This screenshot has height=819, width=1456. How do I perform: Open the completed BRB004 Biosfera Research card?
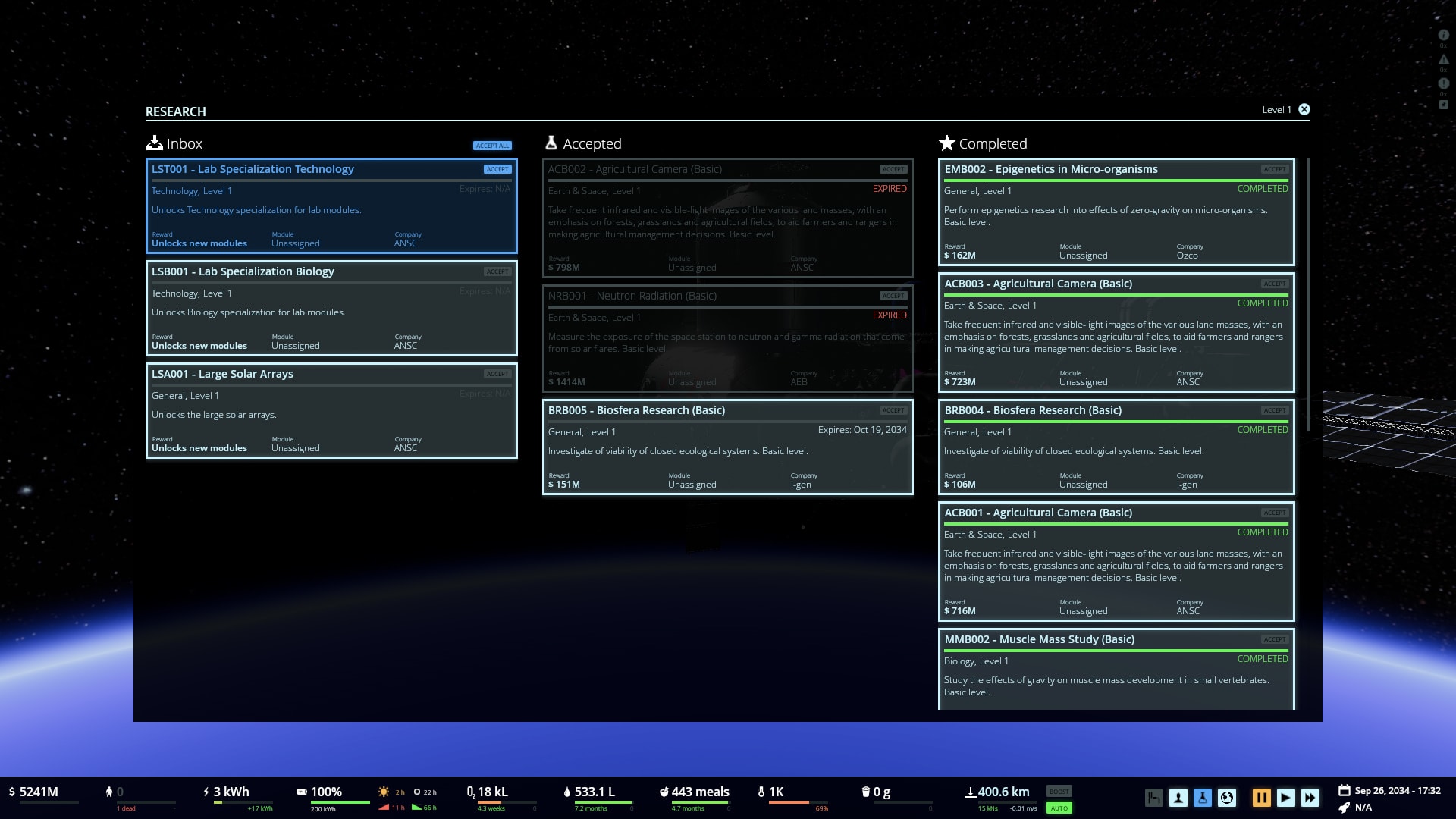pos(1116,447)
